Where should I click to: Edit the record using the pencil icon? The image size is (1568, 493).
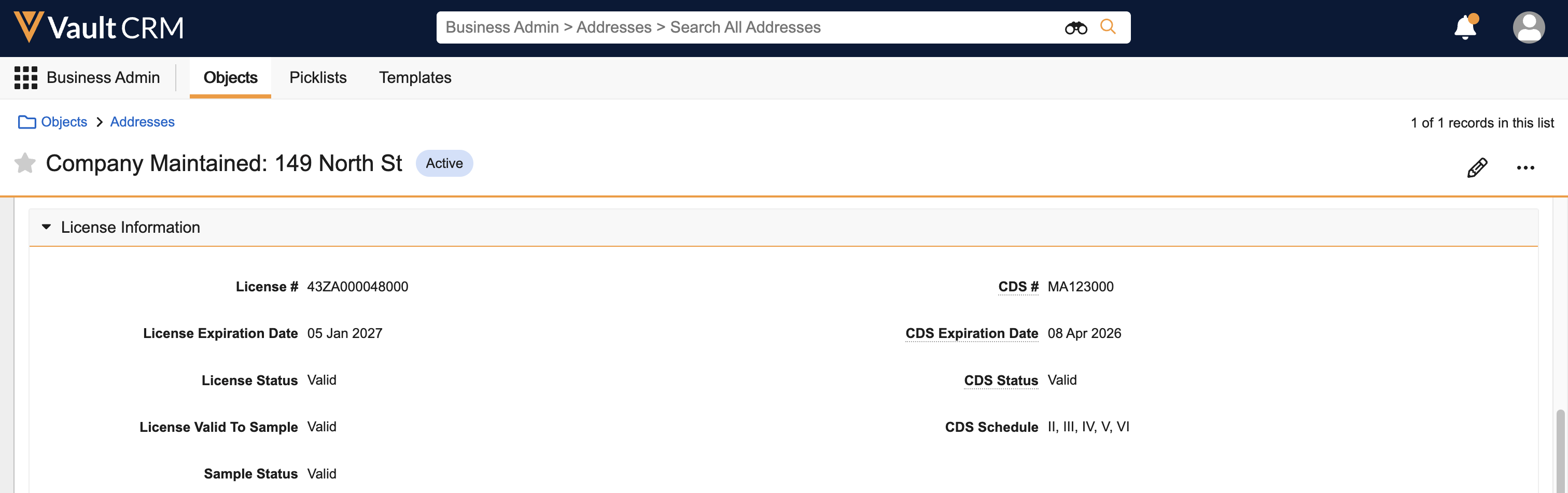point(1477,167)
